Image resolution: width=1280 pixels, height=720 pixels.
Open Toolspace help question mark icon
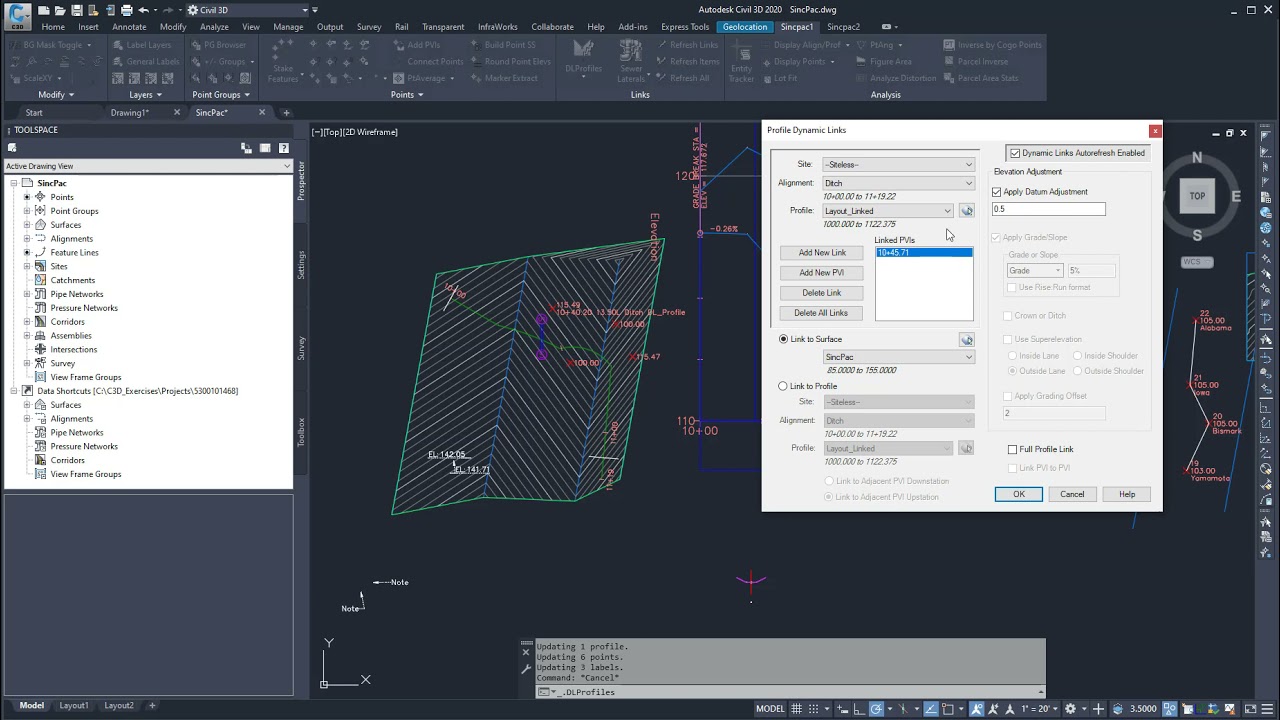[284, 148]
